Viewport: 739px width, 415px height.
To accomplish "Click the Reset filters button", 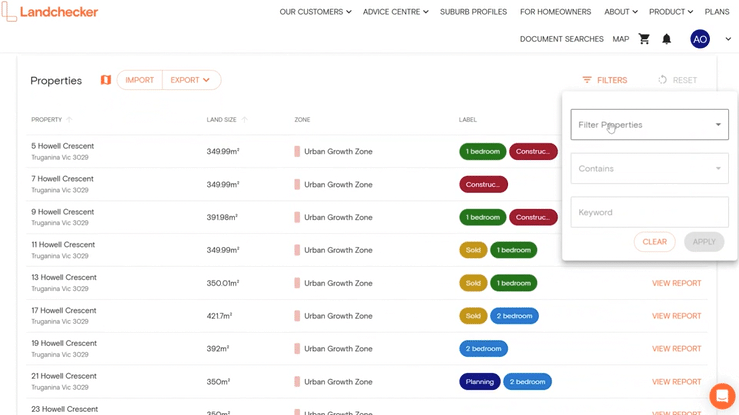I will [677, 80].
